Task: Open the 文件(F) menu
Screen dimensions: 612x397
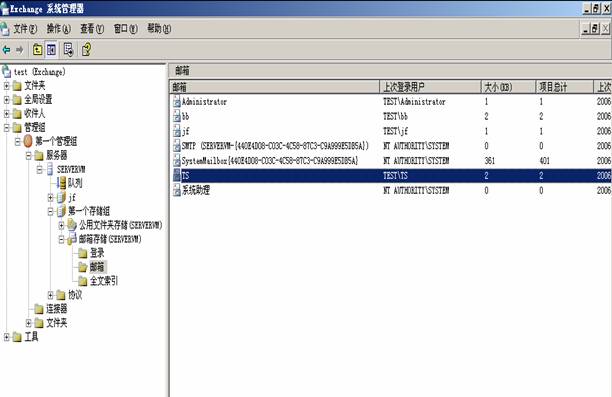Action: 25,28
